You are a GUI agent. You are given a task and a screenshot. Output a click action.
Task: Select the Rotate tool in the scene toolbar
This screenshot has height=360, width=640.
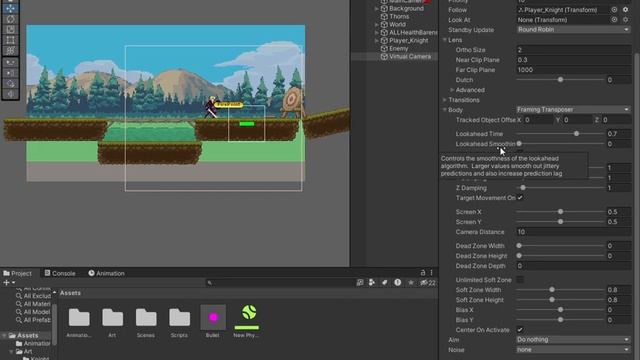pos(11,19)
